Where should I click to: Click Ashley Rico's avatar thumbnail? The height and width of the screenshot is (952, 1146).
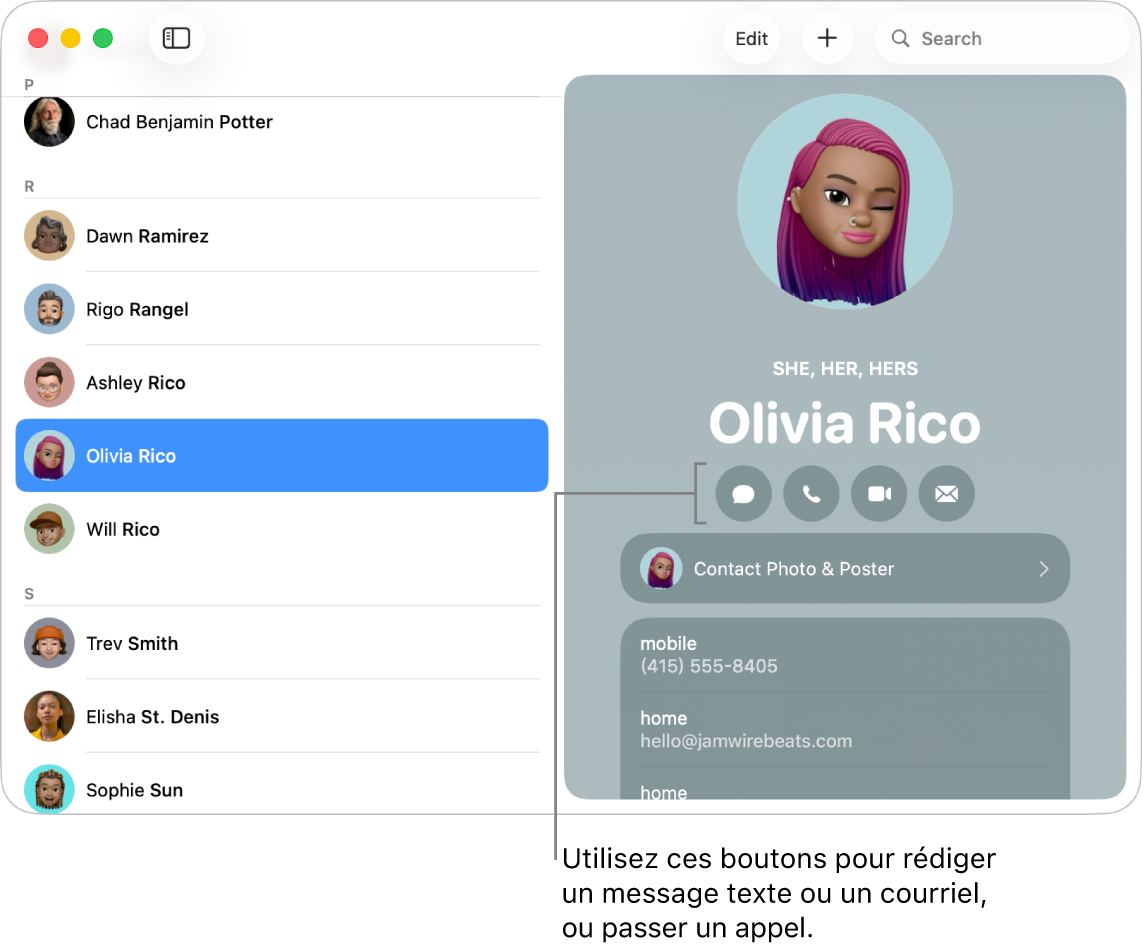coord(49,382)
